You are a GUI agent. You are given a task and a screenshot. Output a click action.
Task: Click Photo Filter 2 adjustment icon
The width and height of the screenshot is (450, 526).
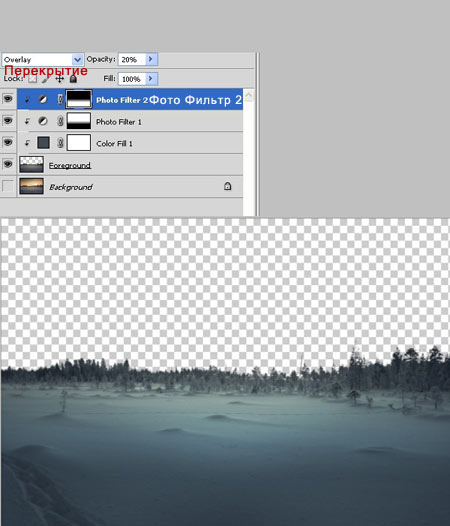[43, 99]
